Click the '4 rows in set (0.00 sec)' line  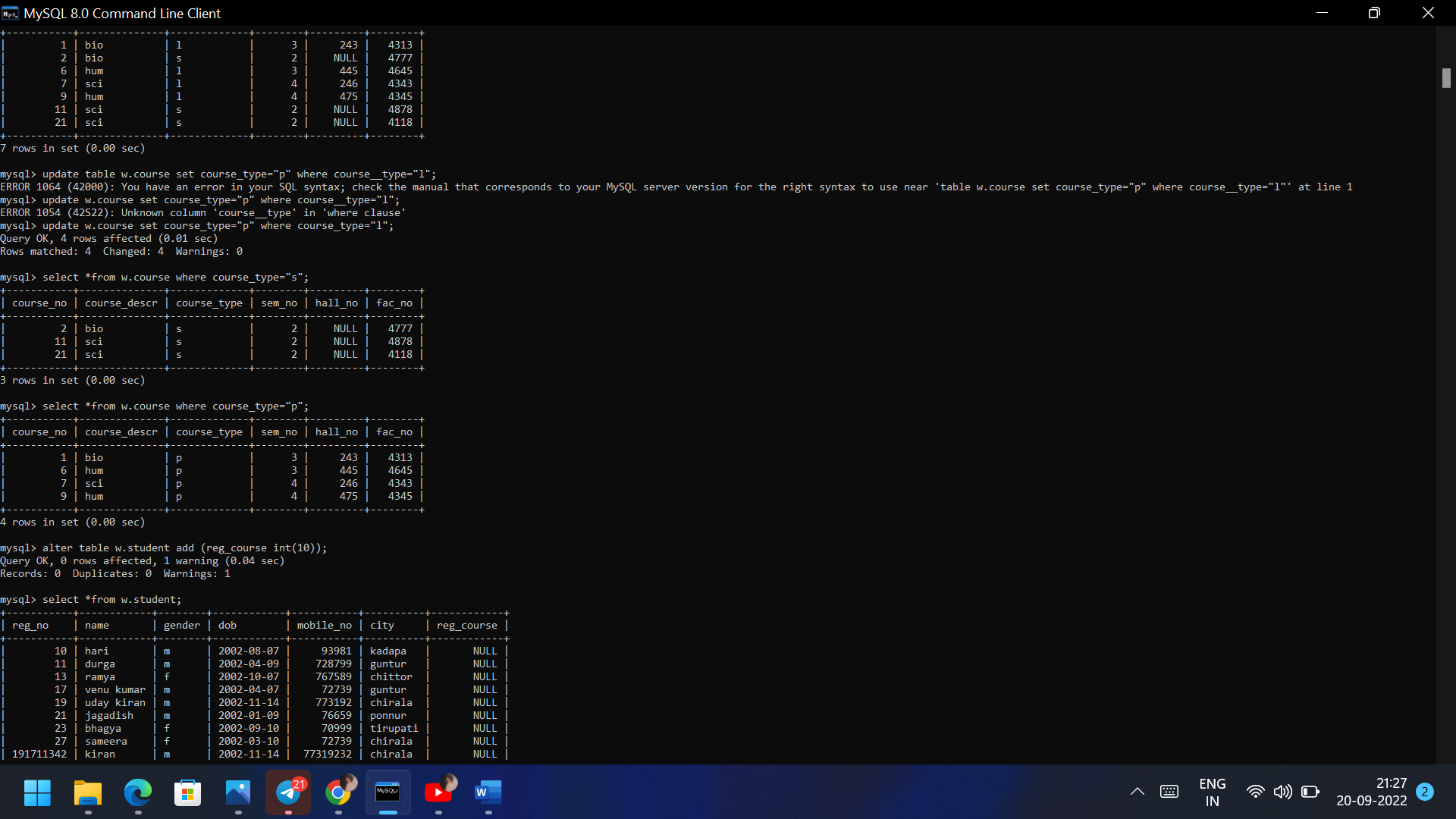click(x=73, y=522)
